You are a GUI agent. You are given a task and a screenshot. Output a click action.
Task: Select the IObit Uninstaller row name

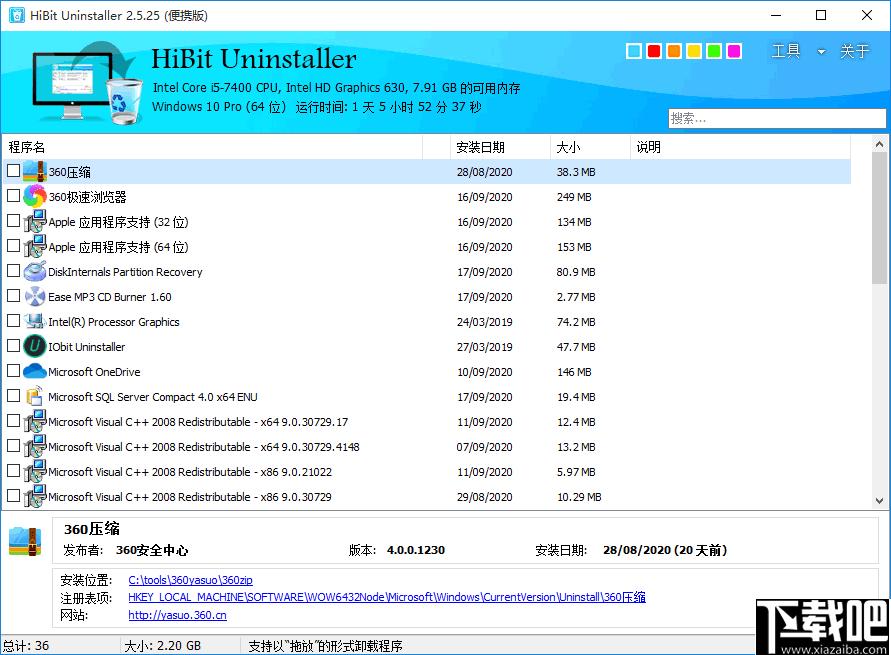click(x=86, y=347)
